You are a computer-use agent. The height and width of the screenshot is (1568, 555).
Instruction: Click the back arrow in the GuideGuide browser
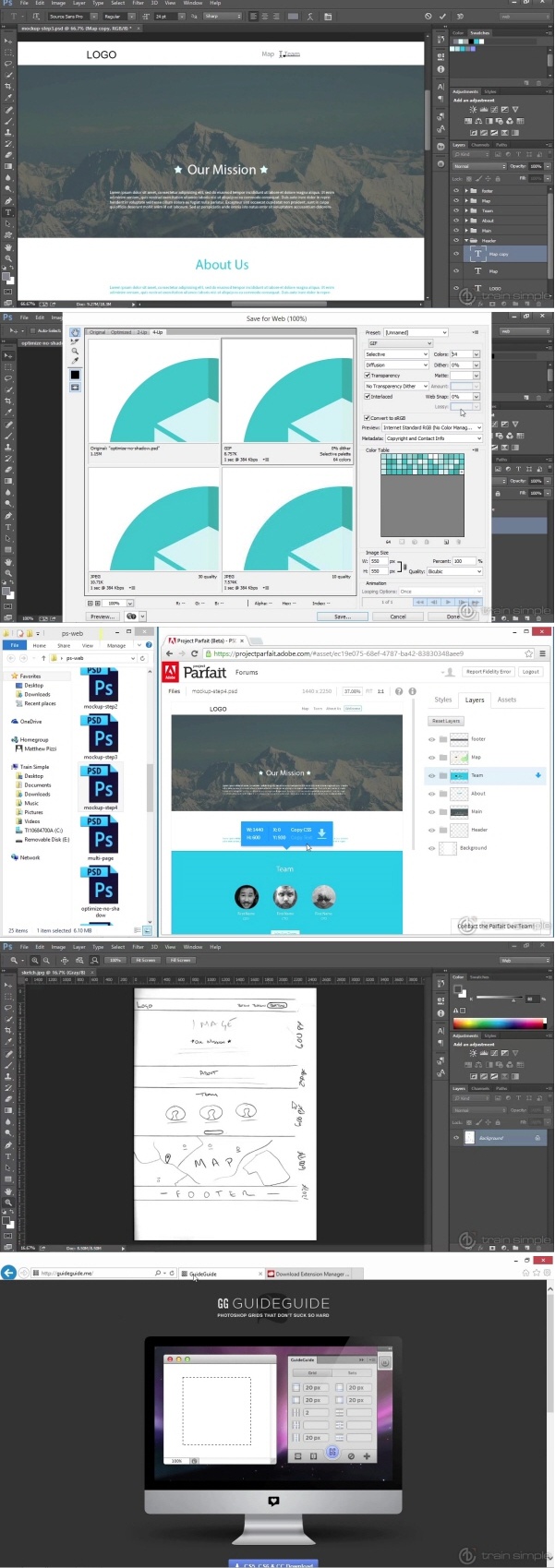click(x=8, y=1273)
